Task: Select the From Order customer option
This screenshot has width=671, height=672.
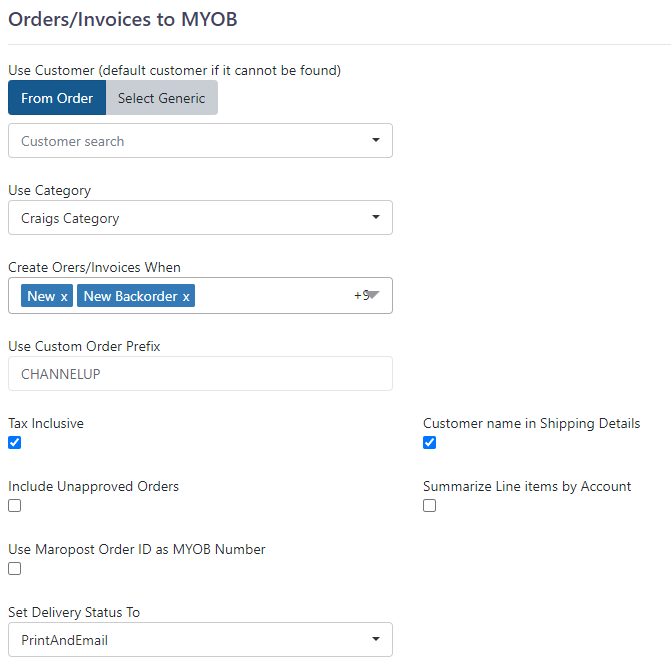Action: (57, 98)
